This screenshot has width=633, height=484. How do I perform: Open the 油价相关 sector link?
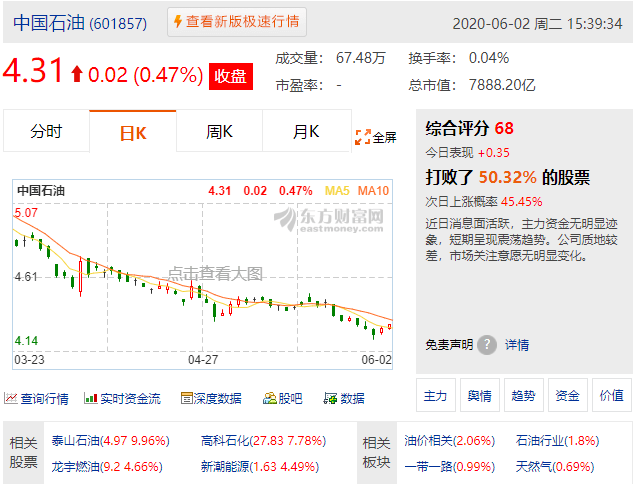[x=449, y=440]
